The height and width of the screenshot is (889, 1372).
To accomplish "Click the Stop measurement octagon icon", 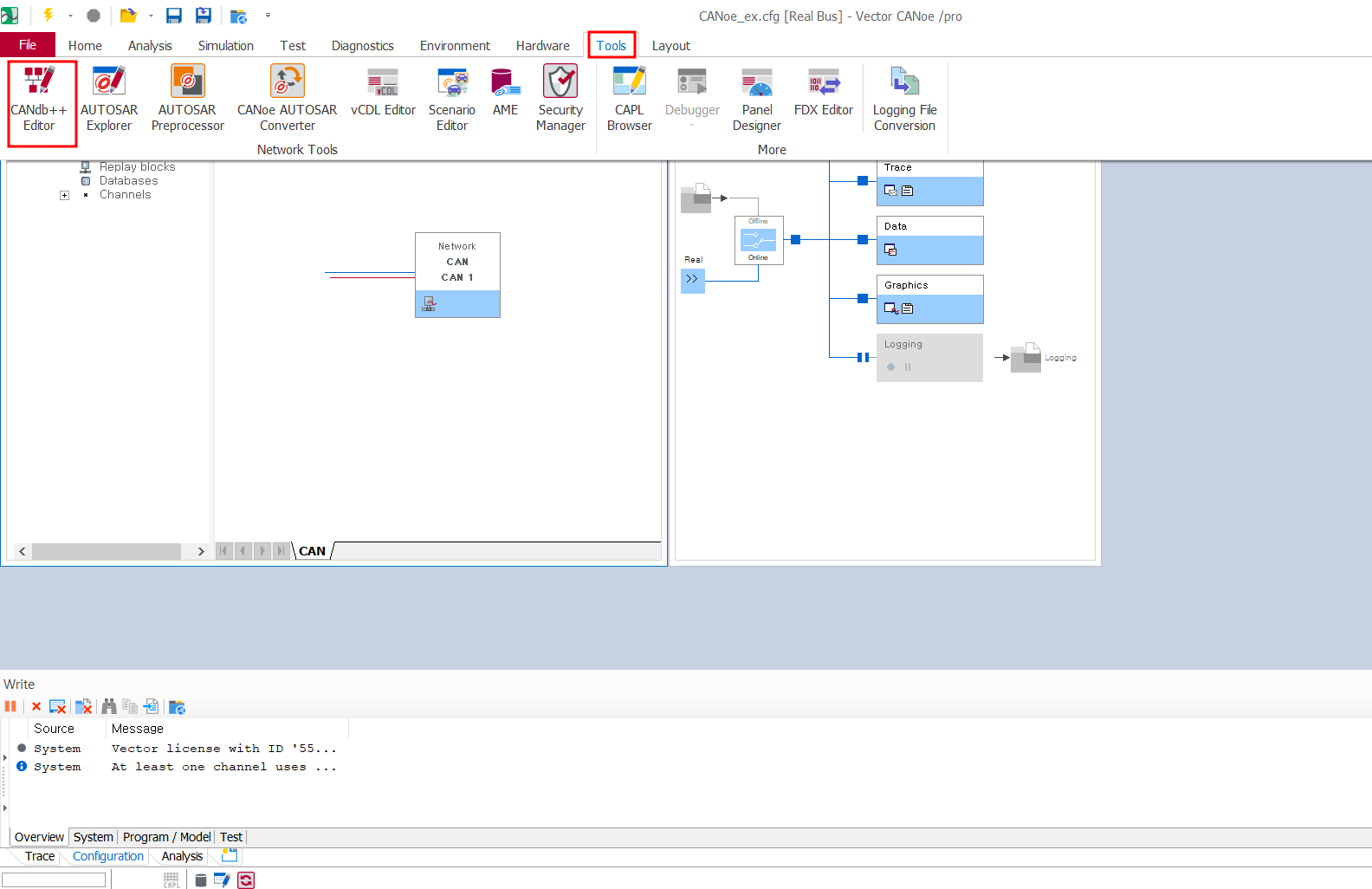I will tap(94, 16).
